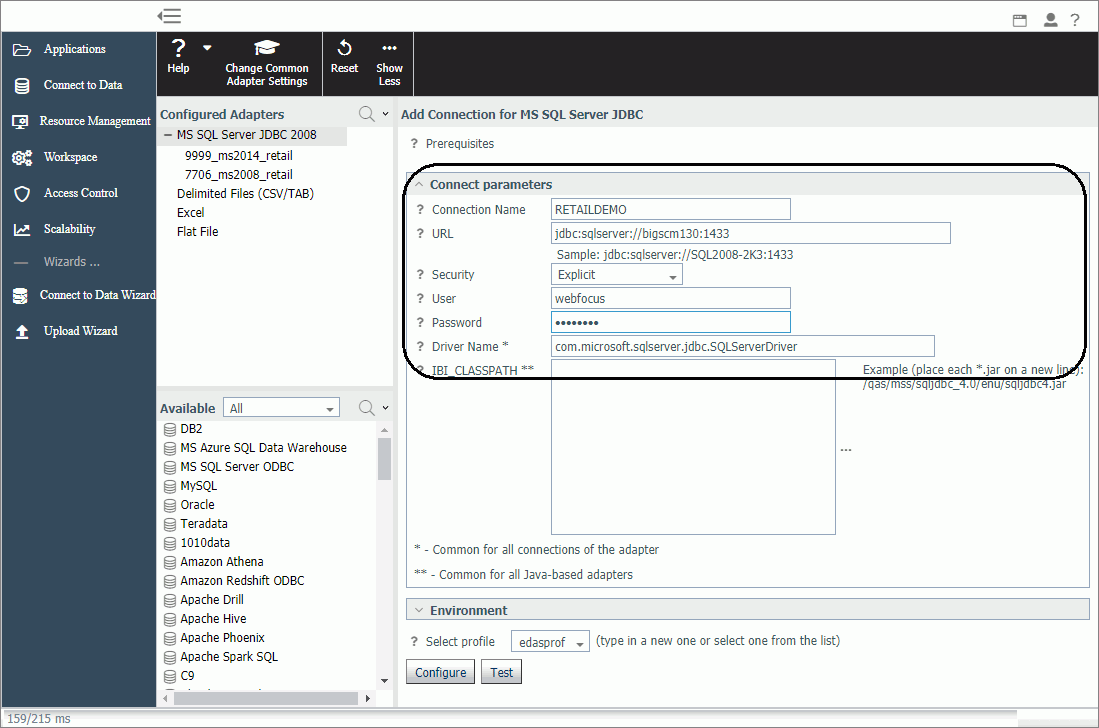Click the Available list horizontal scrollbar
The height and width of the screenshot is (728, 1099).
tap(266, 699)
